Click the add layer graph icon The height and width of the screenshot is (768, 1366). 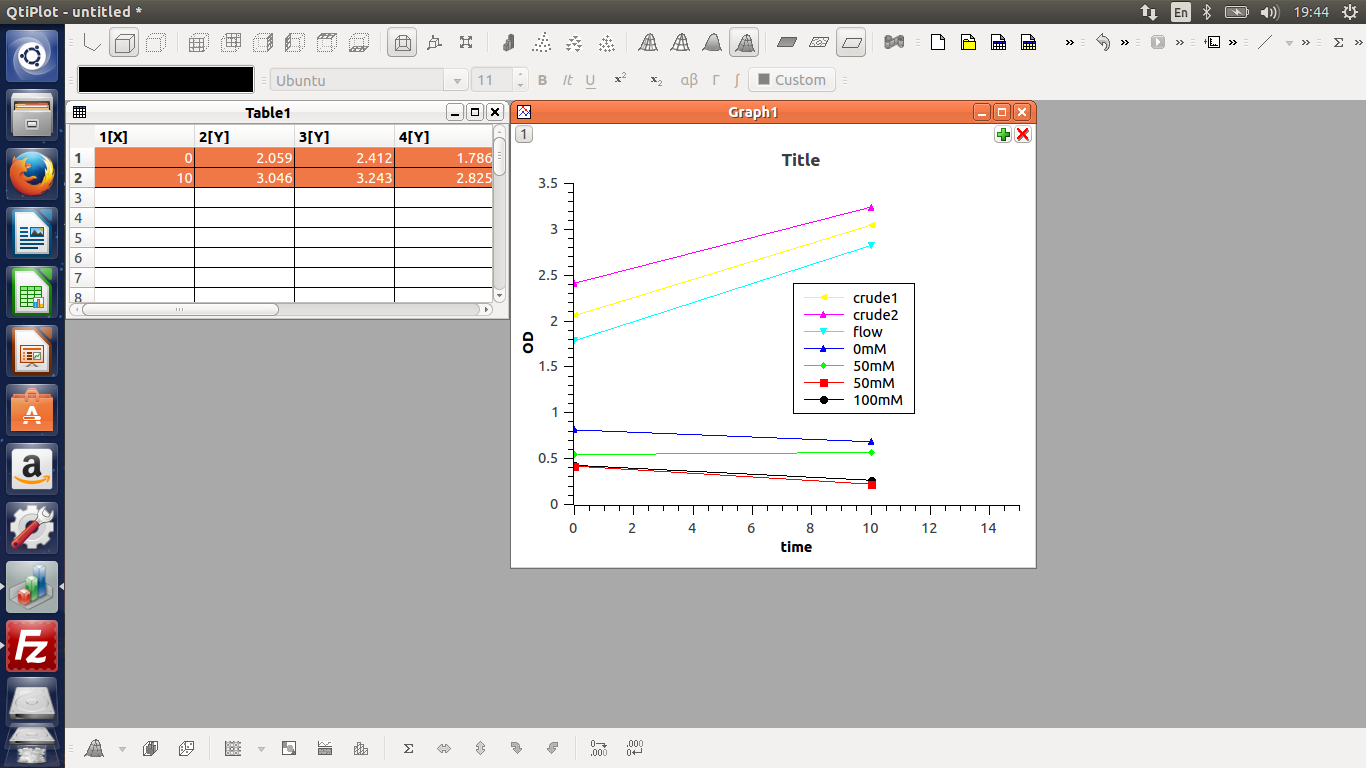coord(1213,43)
